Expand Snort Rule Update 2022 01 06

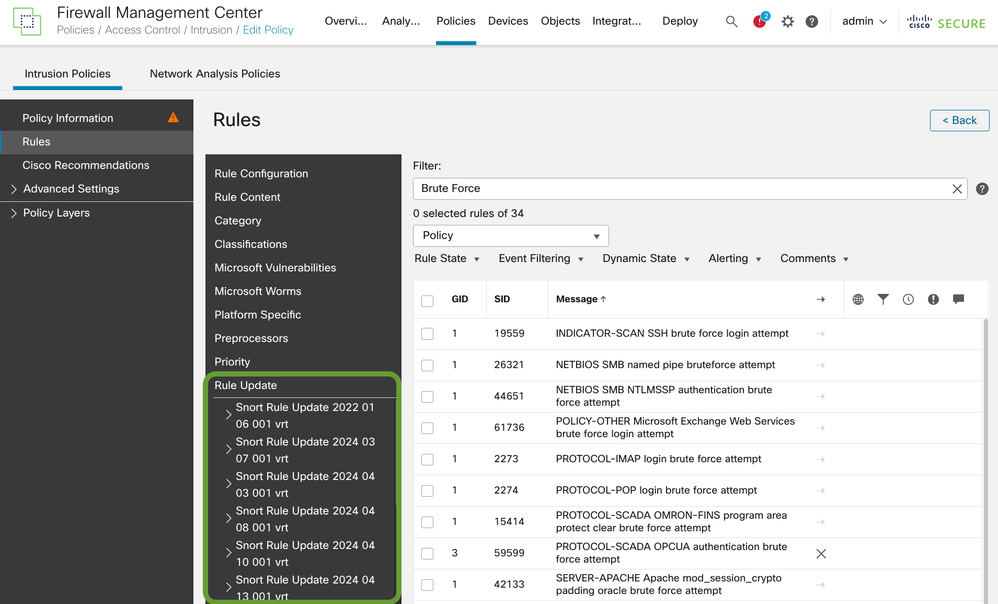pyautogui.click(x=228, y=415)
